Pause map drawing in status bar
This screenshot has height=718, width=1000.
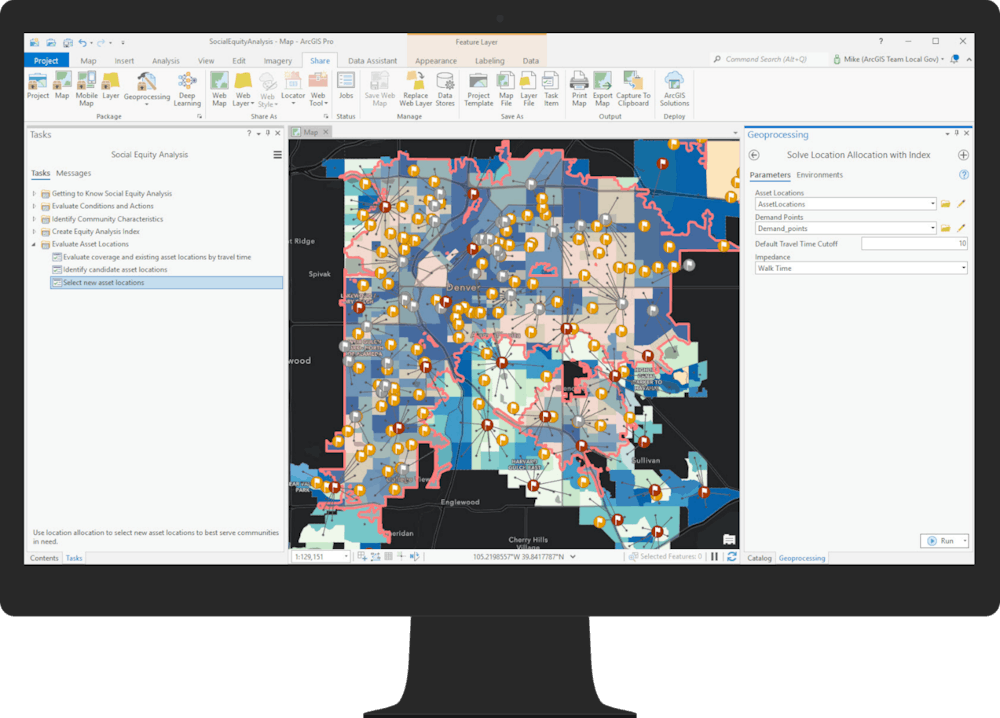pyautogui.click(x=714, y=557)
